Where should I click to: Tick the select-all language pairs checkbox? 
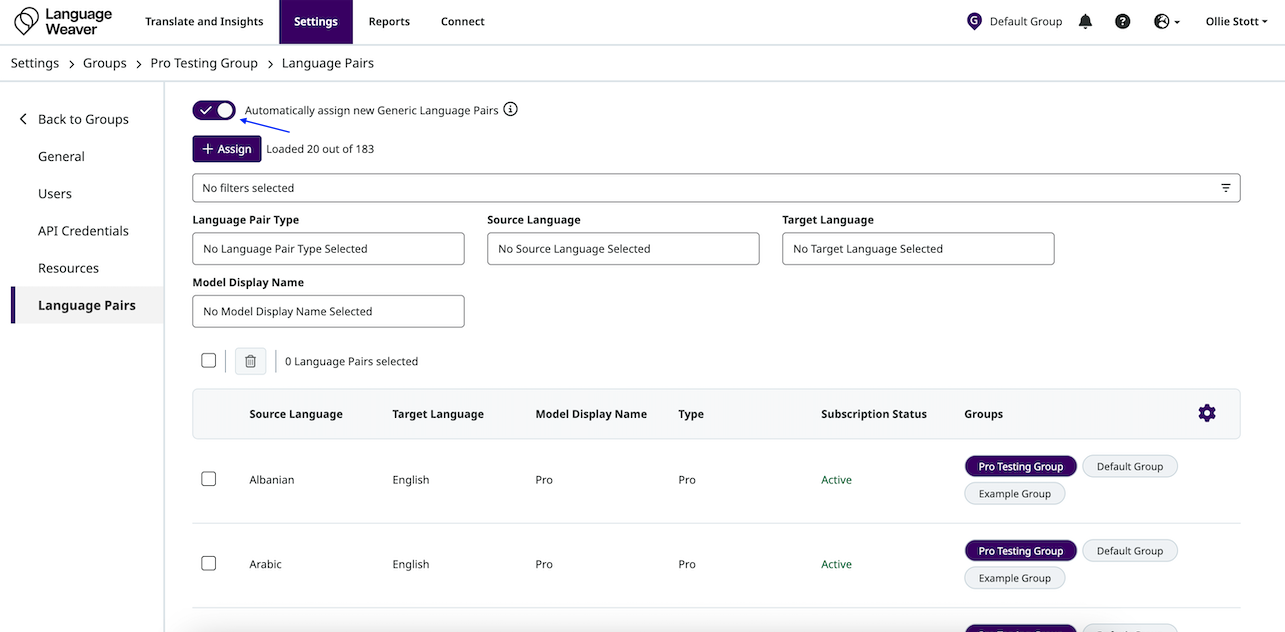[208, 360]
